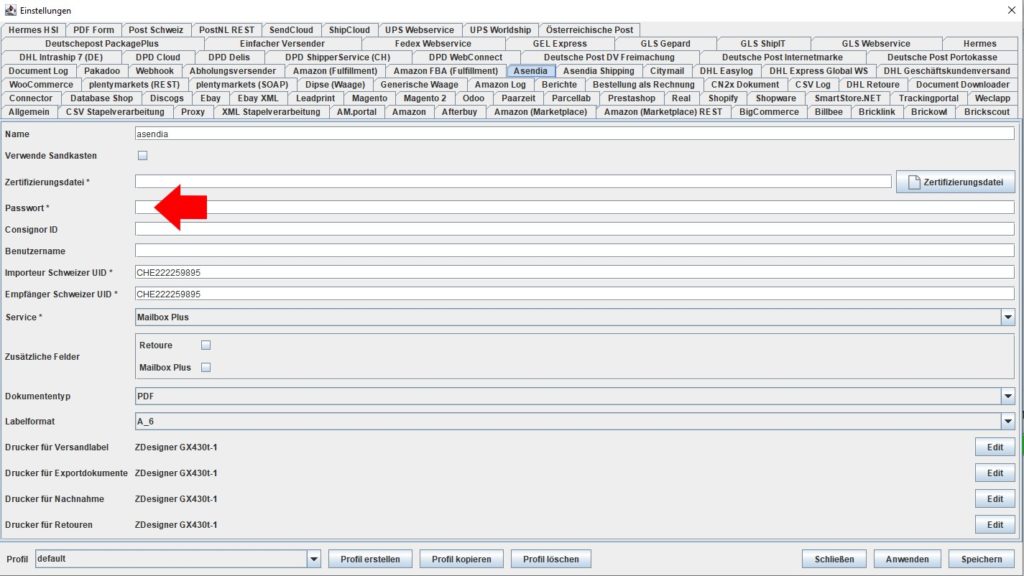Click the Profil erstellen button

(x=370, y=559)
